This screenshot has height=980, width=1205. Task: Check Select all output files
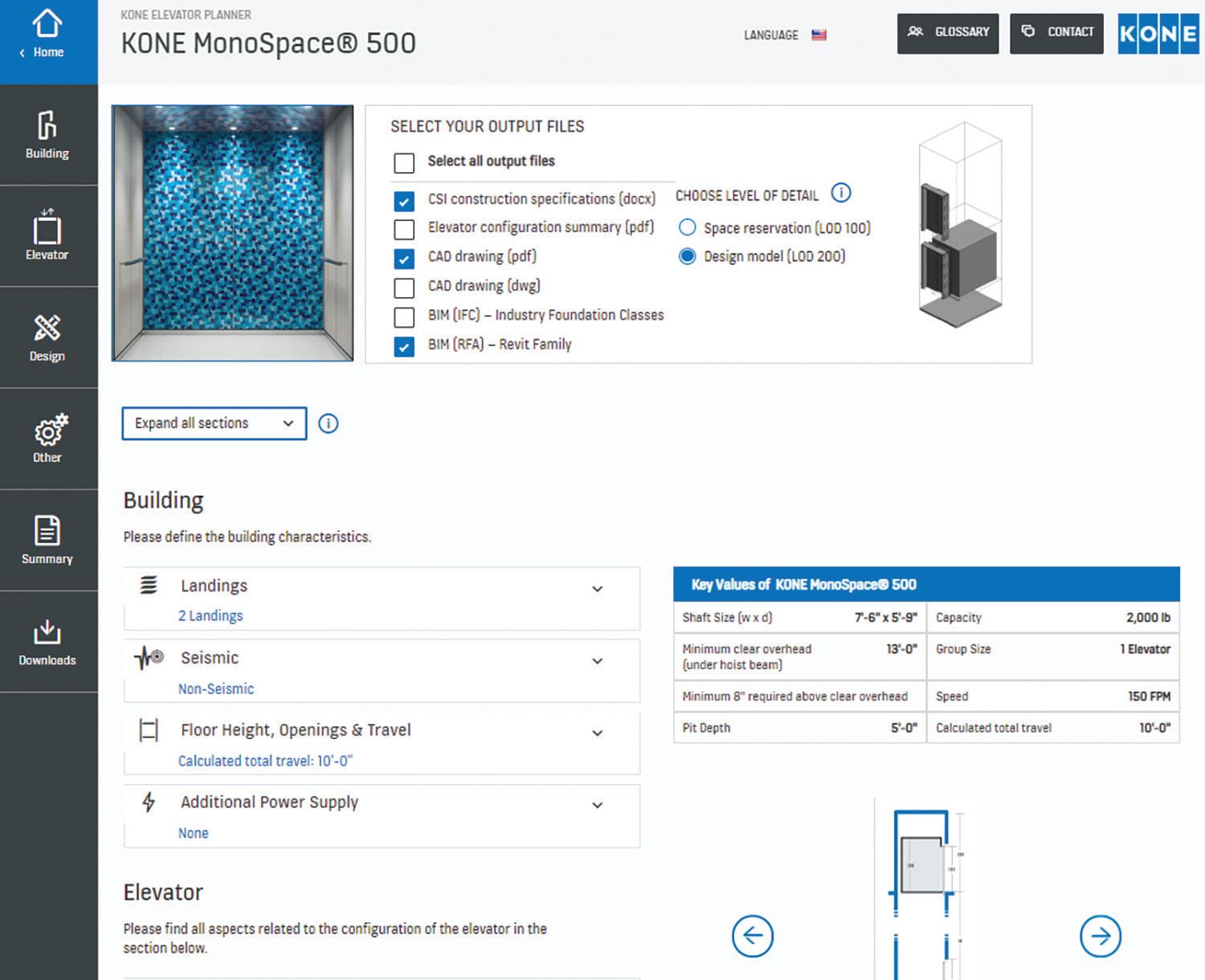click(404, 163)
